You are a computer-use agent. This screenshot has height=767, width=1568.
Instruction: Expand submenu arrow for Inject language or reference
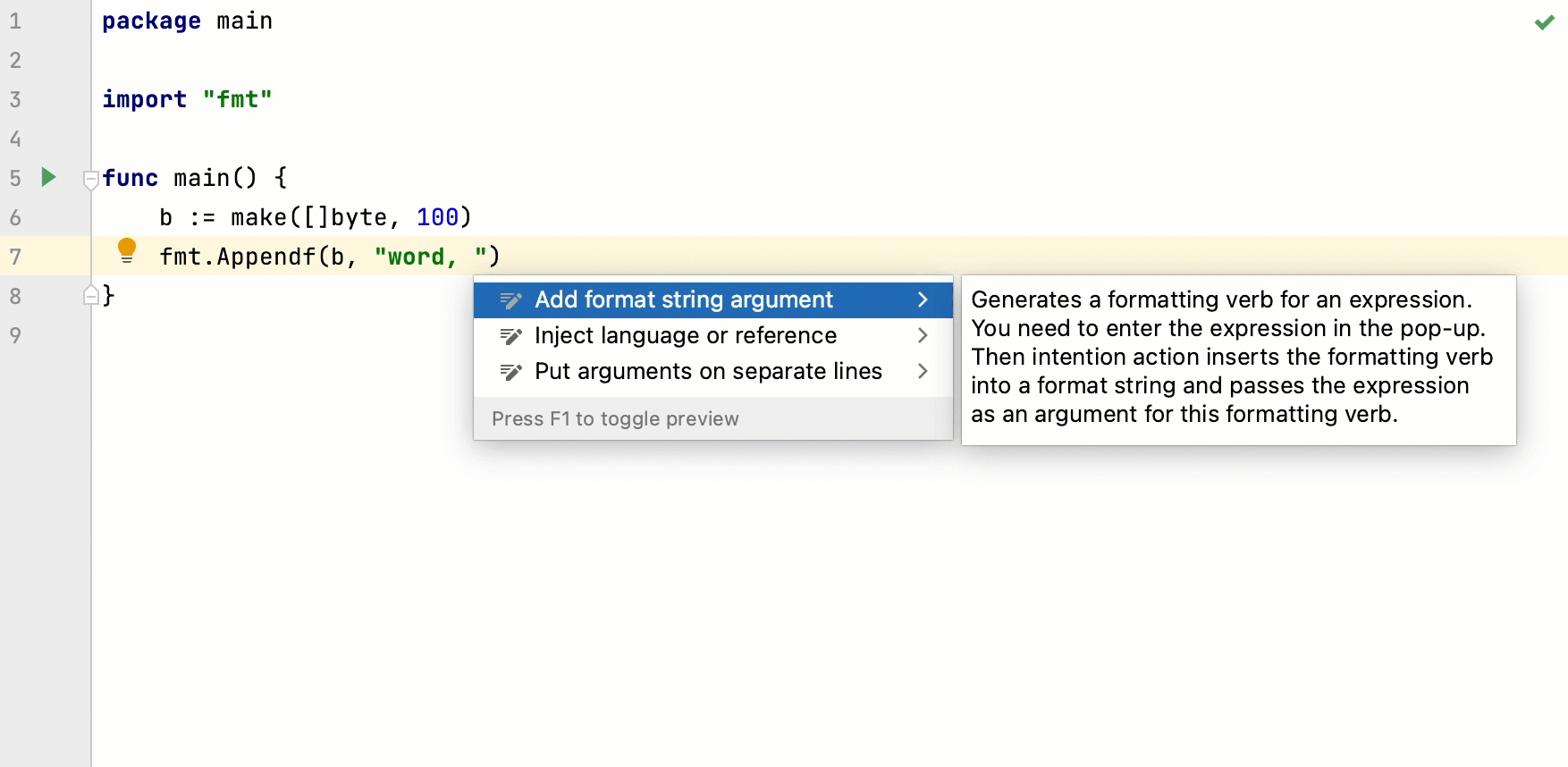923,336
